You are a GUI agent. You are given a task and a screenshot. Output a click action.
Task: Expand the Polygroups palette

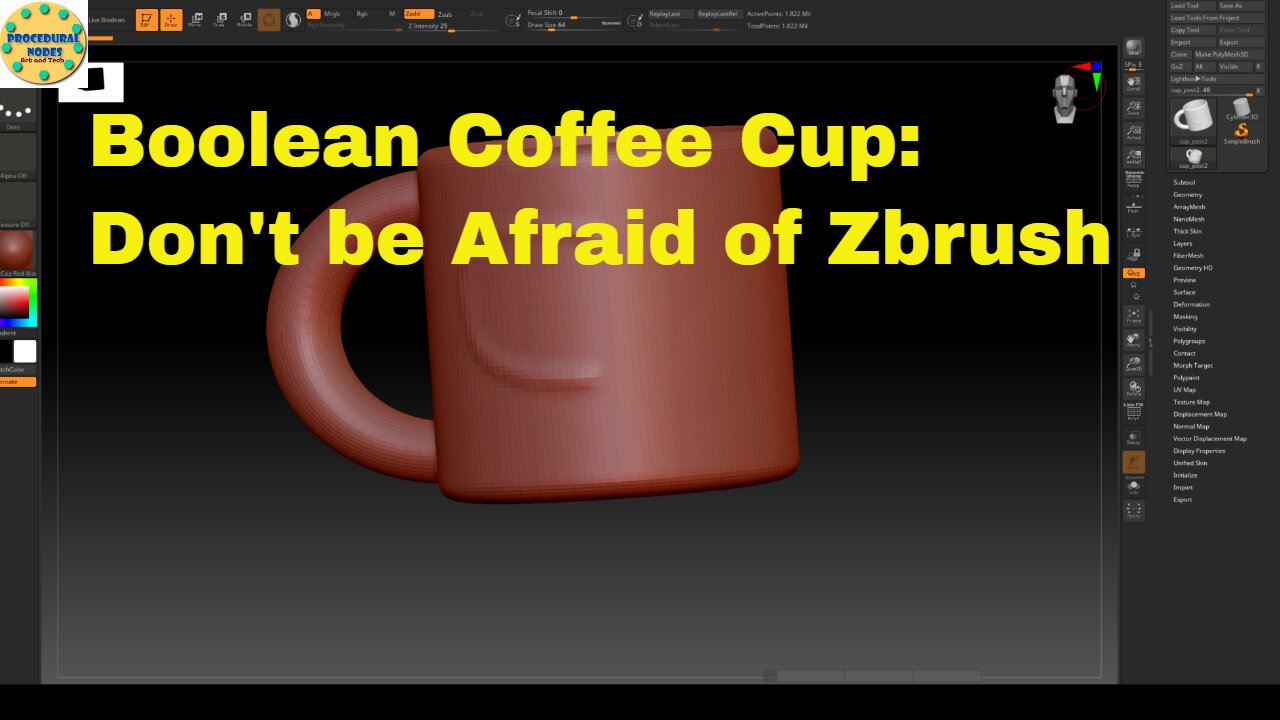click(x=1190, y=341)
